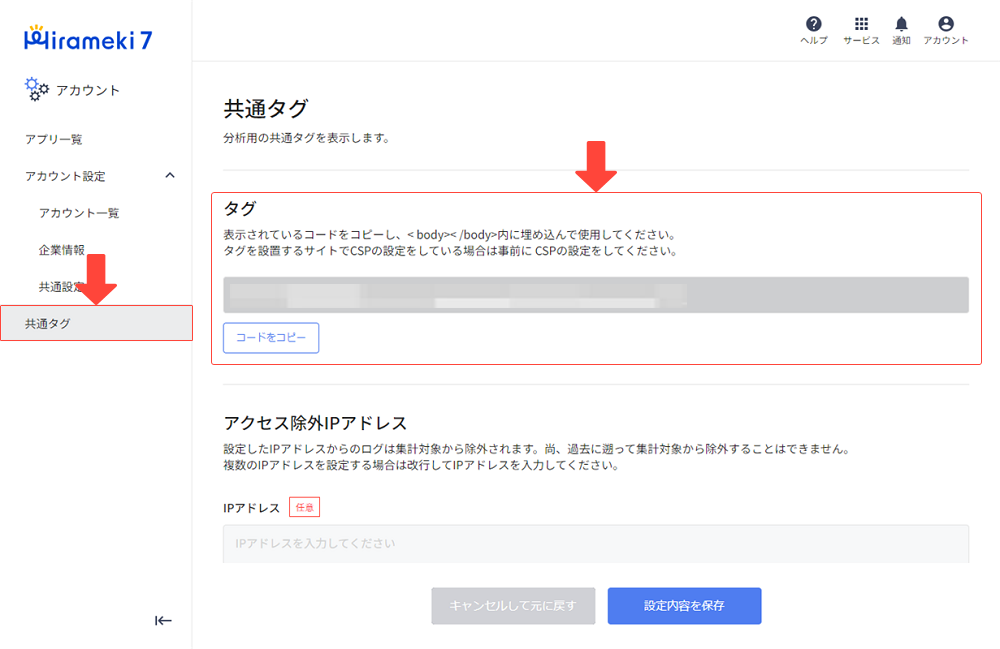Select アカウント設定 in the sidebar

click(65, 176)
